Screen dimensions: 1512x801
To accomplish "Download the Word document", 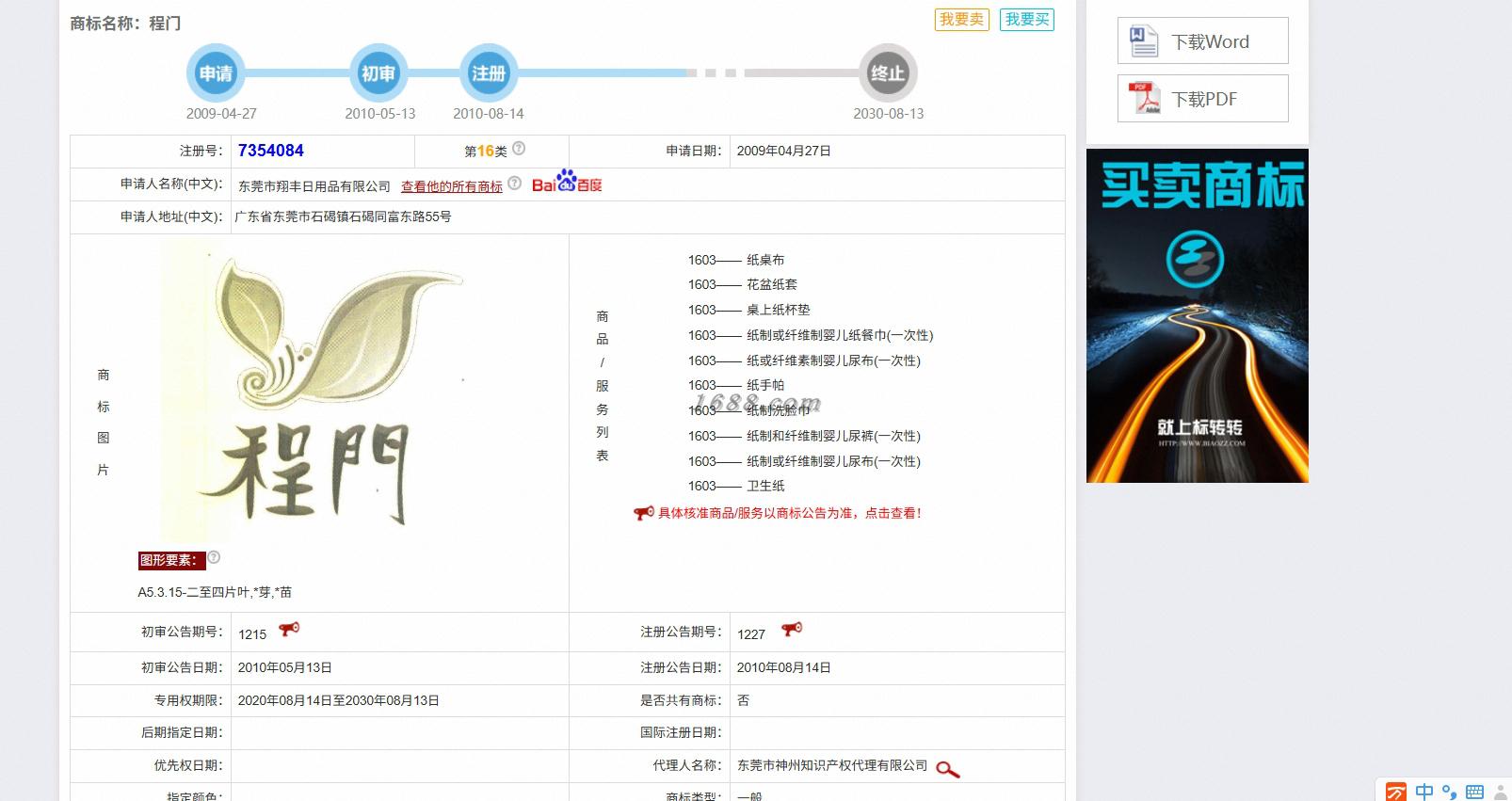I will 1202,40.
